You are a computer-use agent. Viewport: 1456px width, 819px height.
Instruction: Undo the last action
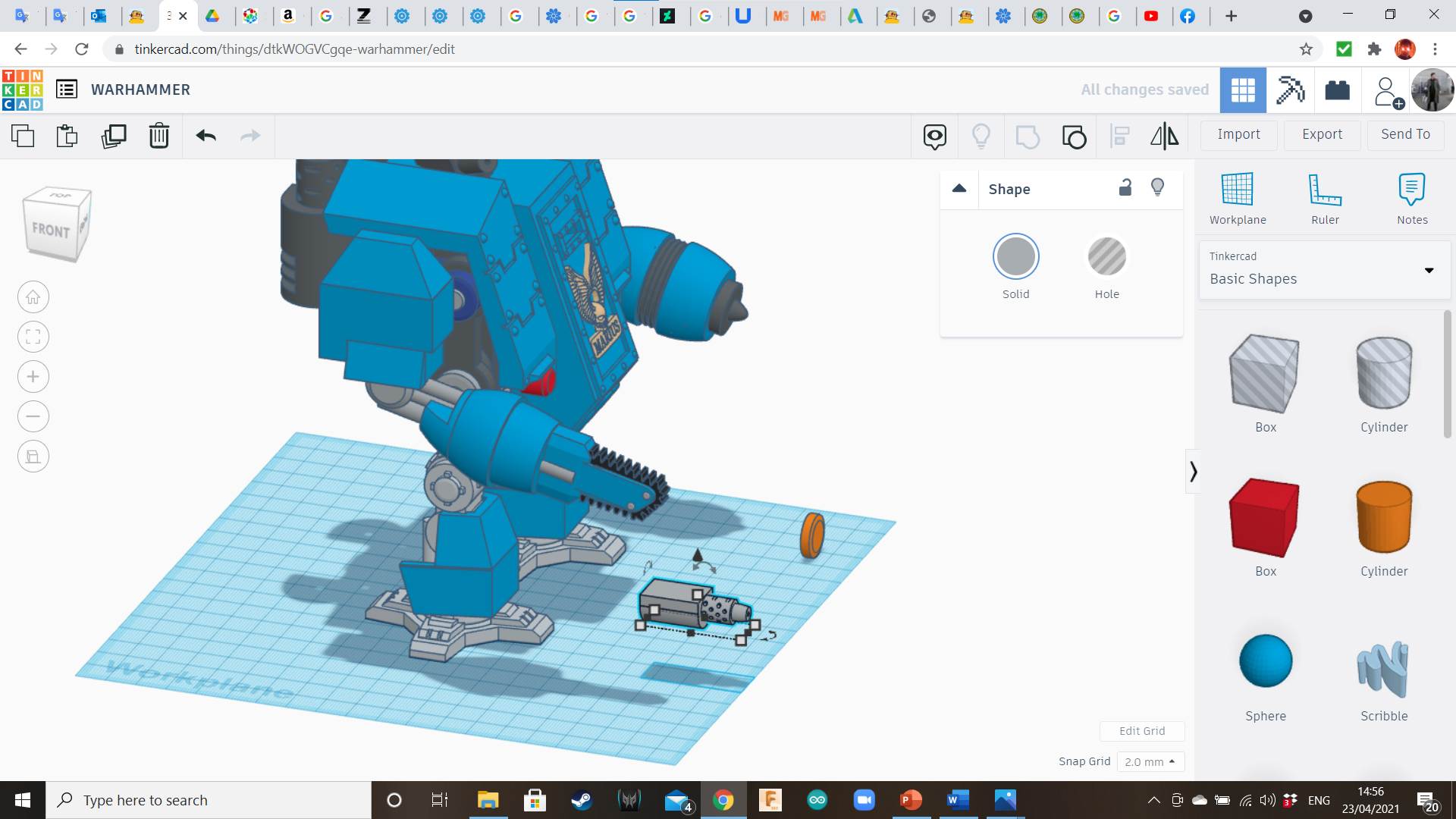pyautogui.click(x=206, y=136)
